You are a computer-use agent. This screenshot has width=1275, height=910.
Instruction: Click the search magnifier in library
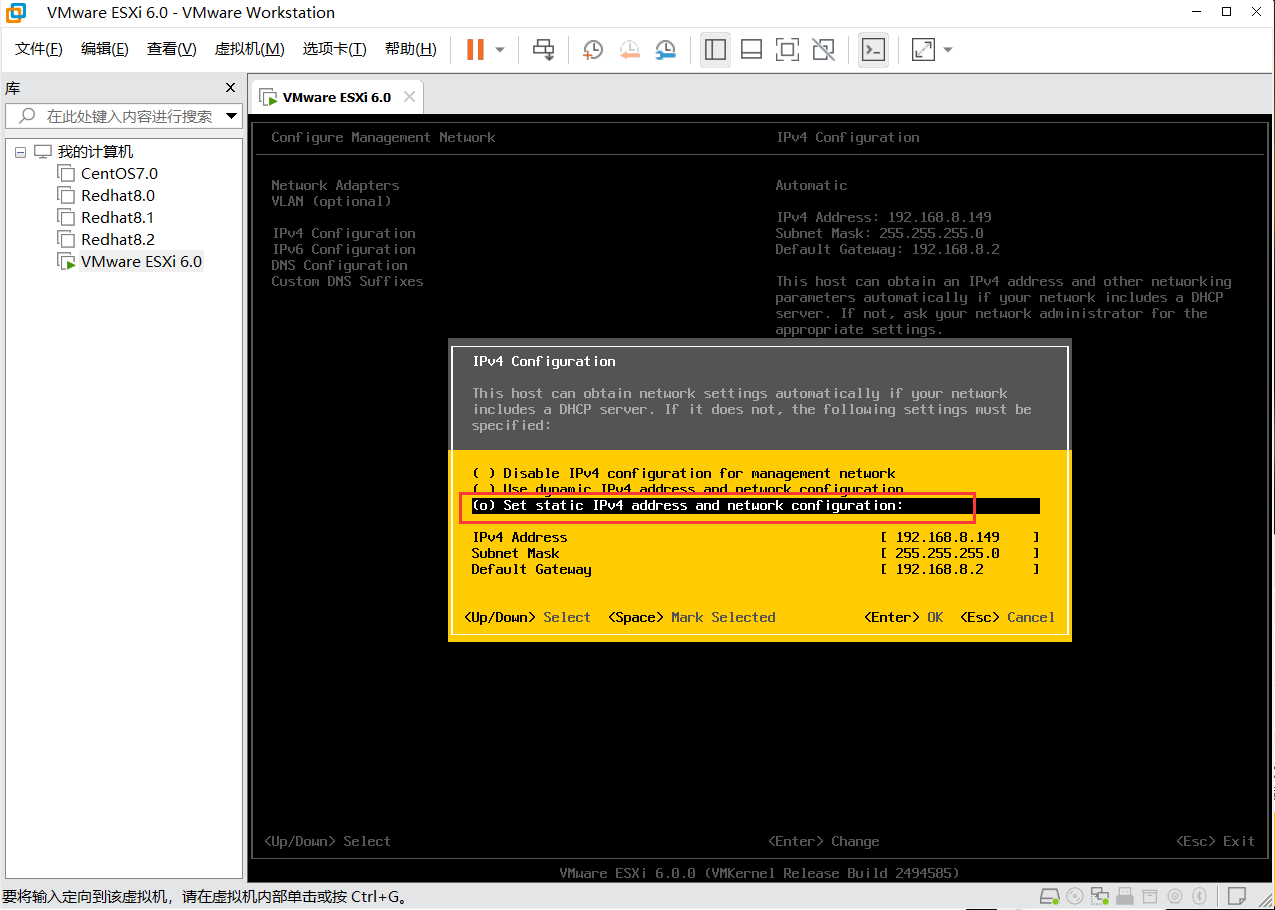(x=27, y=116)
